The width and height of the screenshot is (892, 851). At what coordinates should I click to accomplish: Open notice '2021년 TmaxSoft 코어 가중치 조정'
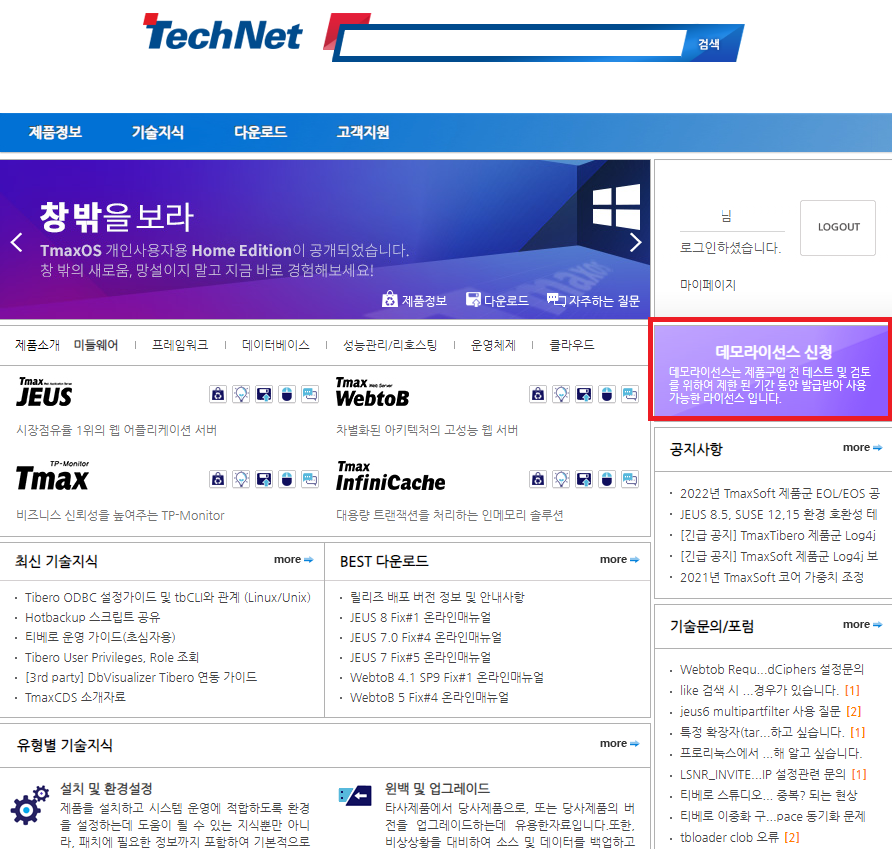(x=772, y=577)
